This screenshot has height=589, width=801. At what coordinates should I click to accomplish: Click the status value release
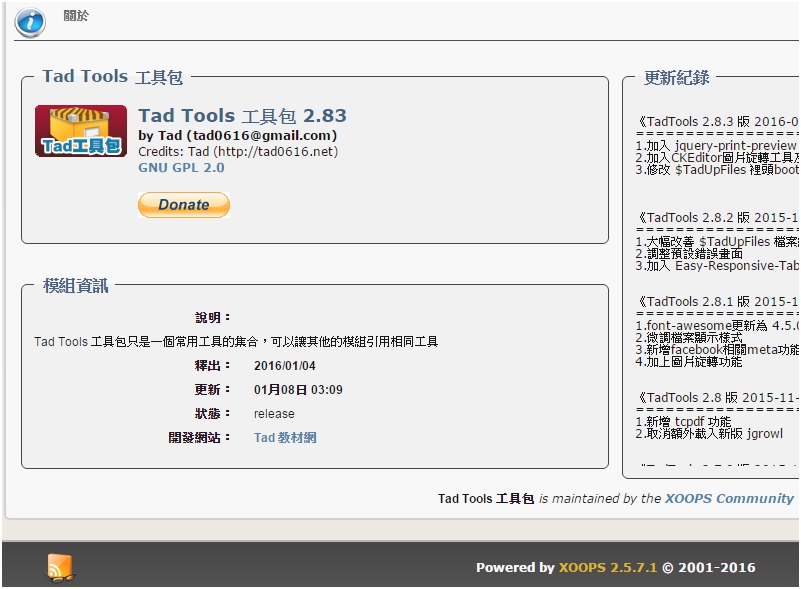click(274, 414)
